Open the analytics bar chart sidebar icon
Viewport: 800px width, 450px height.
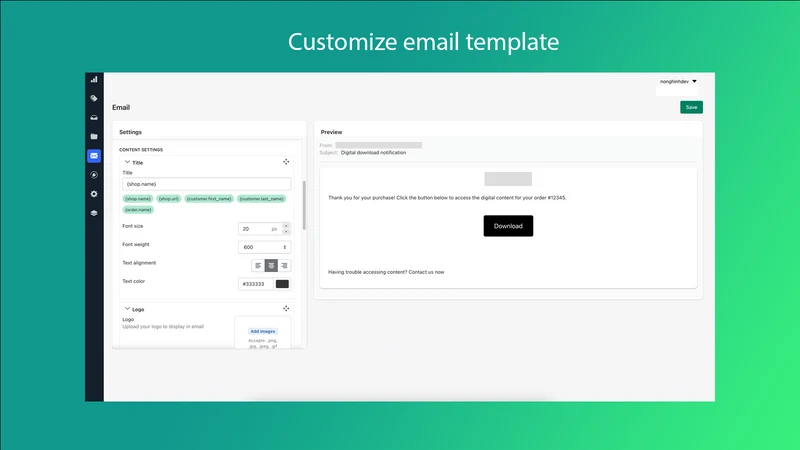pos(94,80)
